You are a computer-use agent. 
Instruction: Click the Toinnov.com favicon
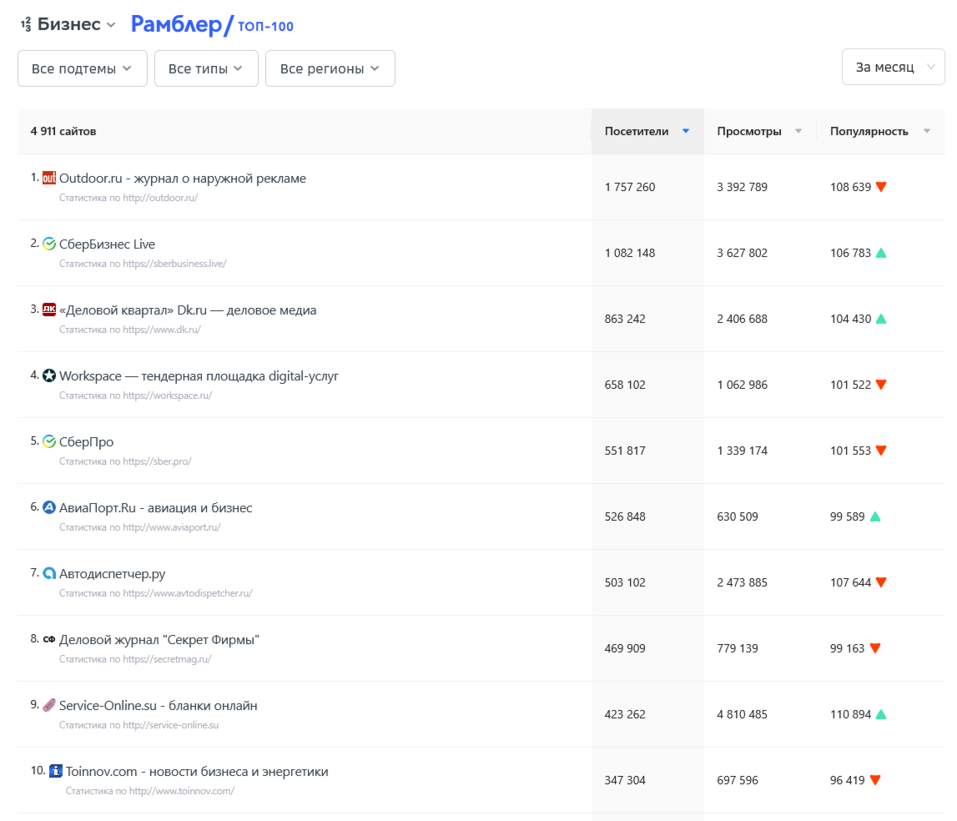(56, 771)
